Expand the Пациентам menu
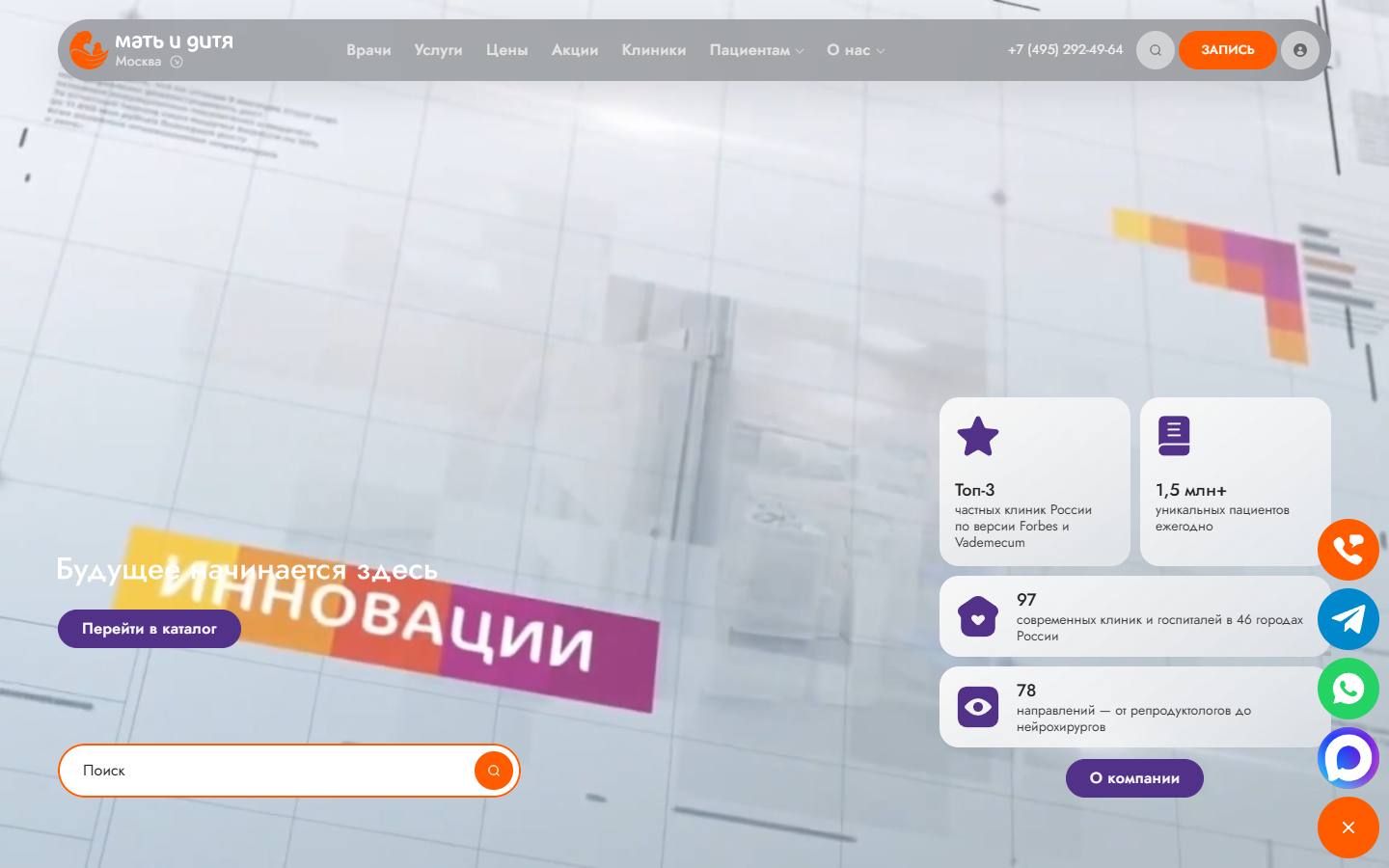 (x=756, y=50)
